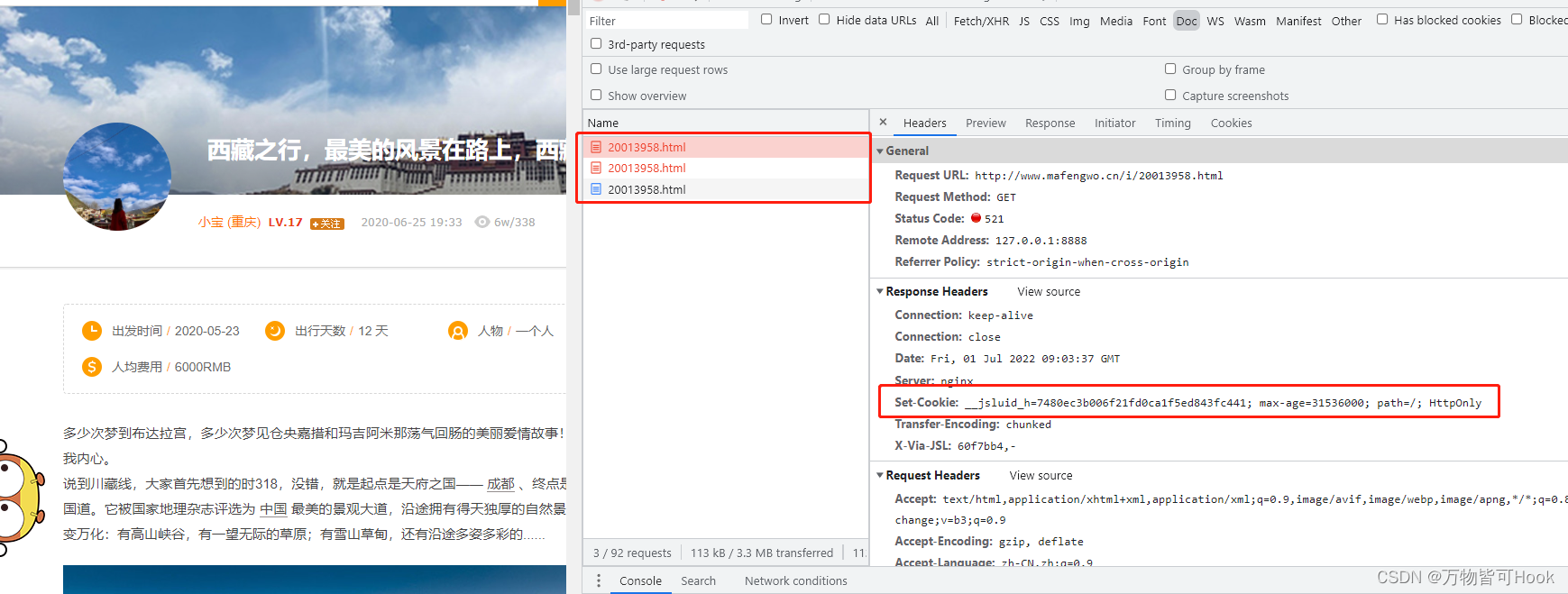Open the Cookies tab
The height and width of the screenshot is (594, 1568).
point(1231,123)
